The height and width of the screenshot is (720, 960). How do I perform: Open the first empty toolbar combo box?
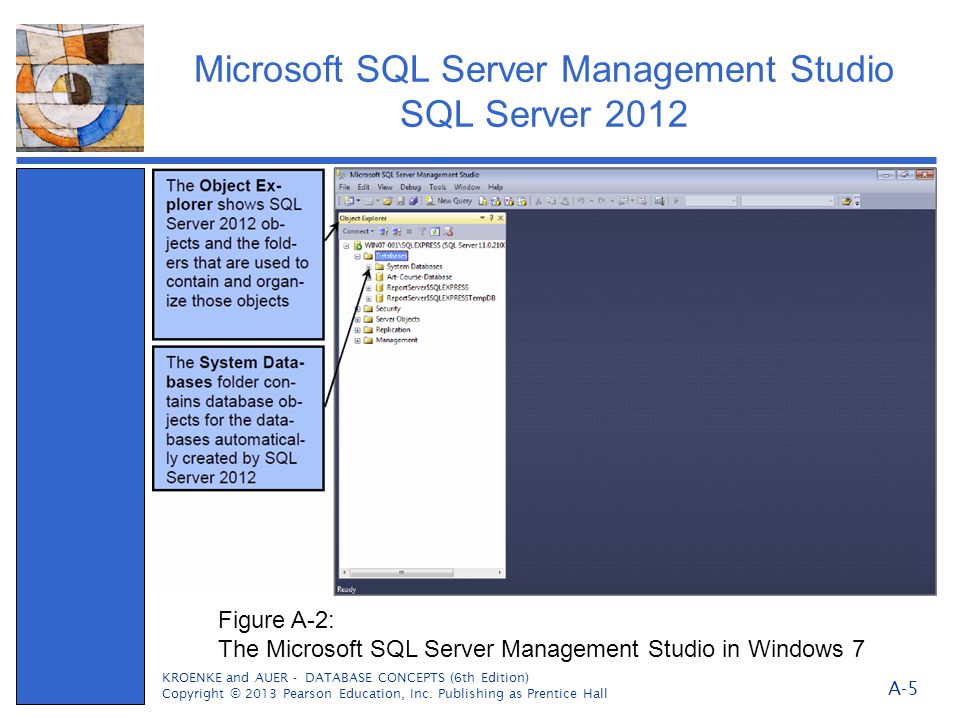[x=711, y=201]
